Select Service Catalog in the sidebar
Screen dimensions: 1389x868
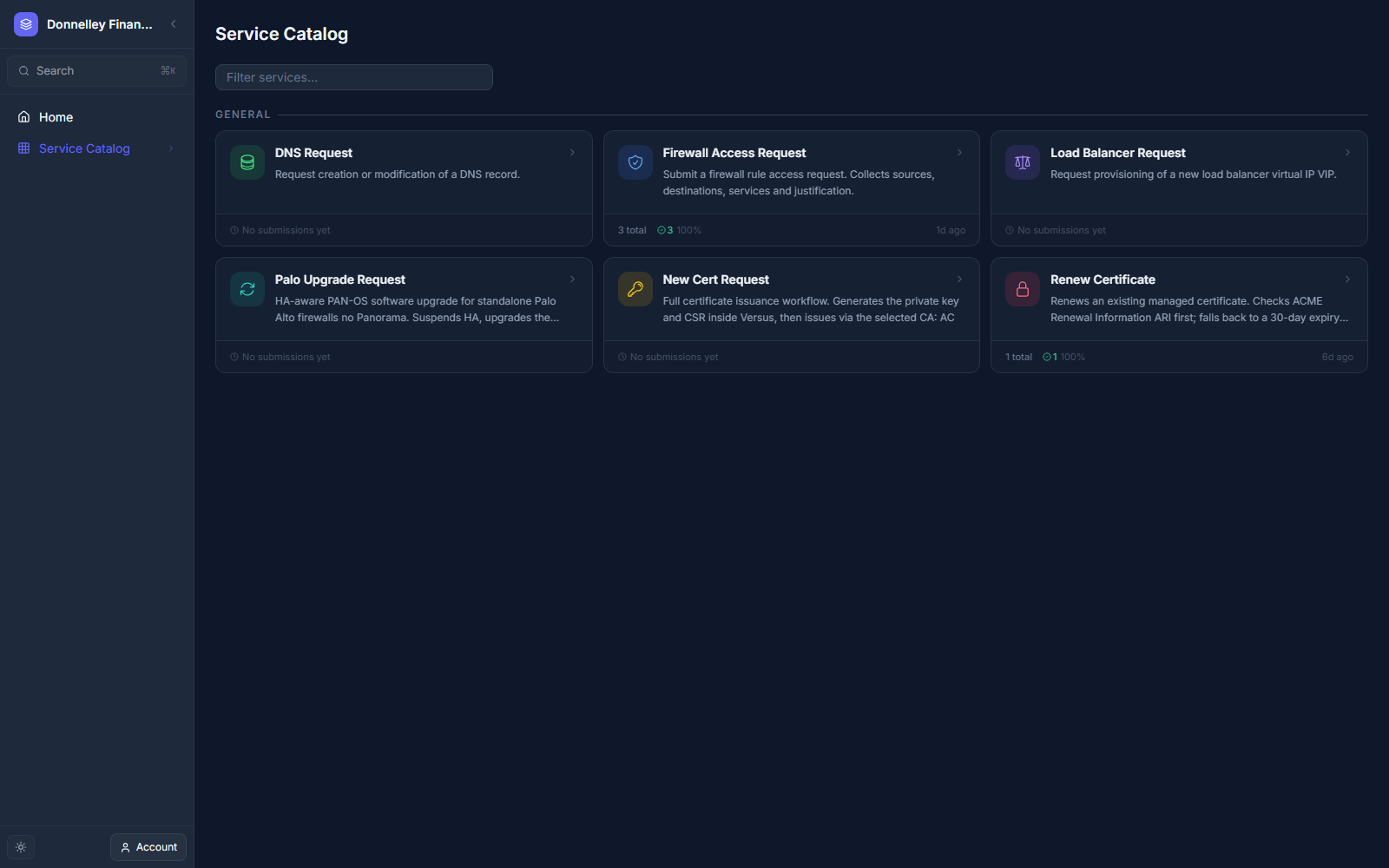coord(96,148)
